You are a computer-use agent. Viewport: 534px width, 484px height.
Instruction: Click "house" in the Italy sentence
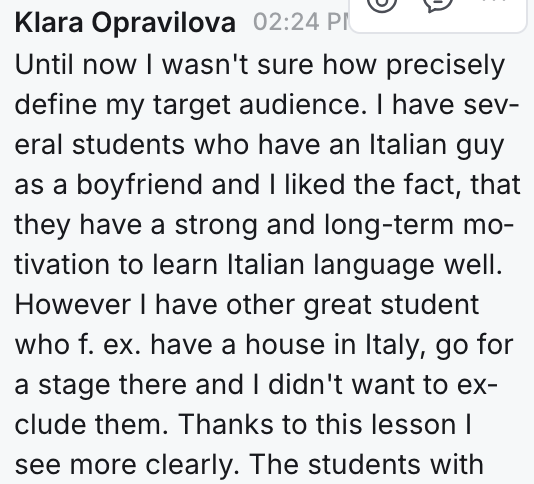click(285, 345)
